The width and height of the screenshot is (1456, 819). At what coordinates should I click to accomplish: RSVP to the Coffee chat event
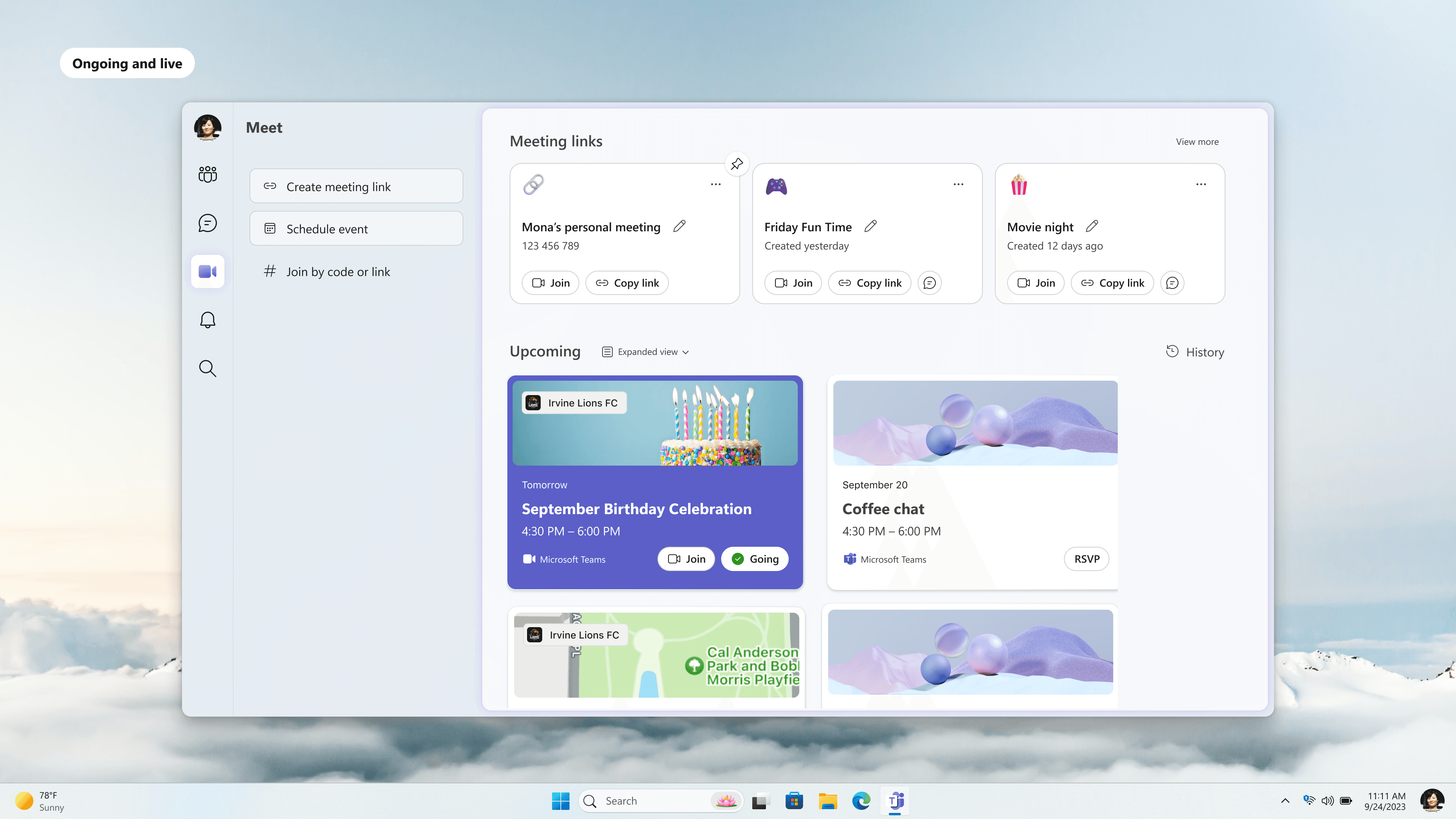pos(1086,559)
